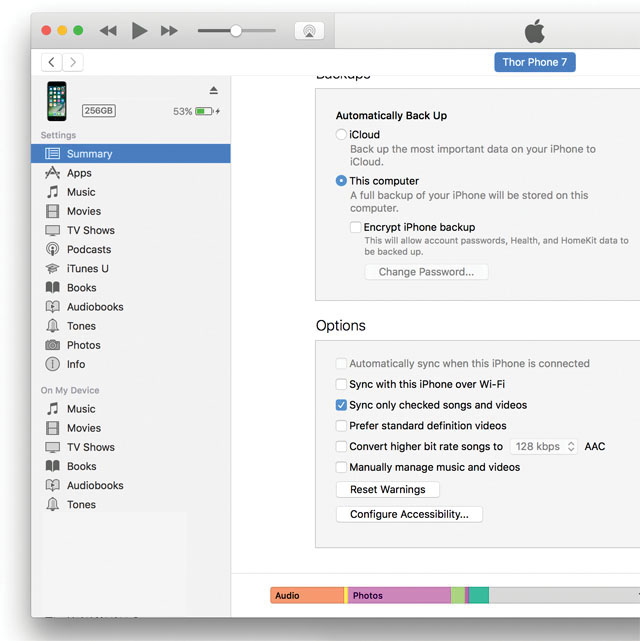Select the iTunes U sidebar icon
640x641 pixels.
(52, 269)
